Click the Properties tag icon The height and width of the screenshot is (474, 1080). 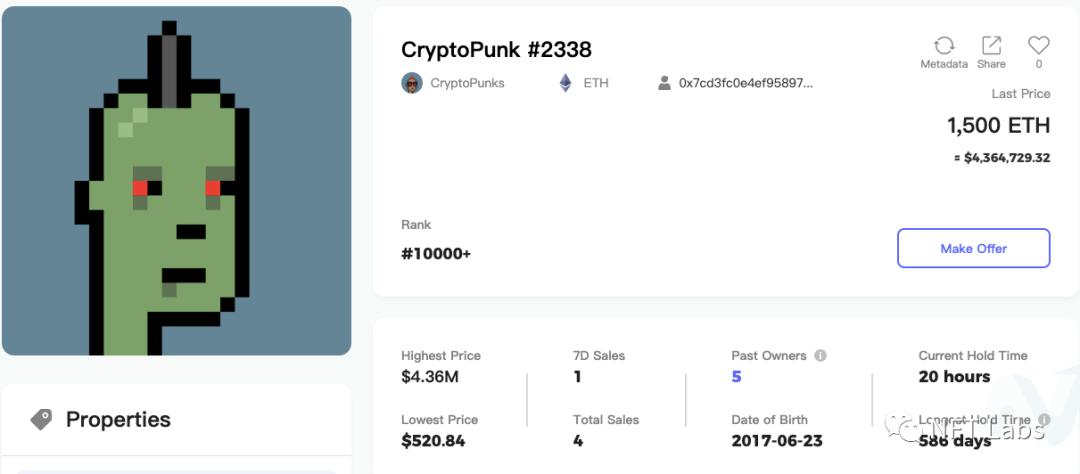pos(41,419)
